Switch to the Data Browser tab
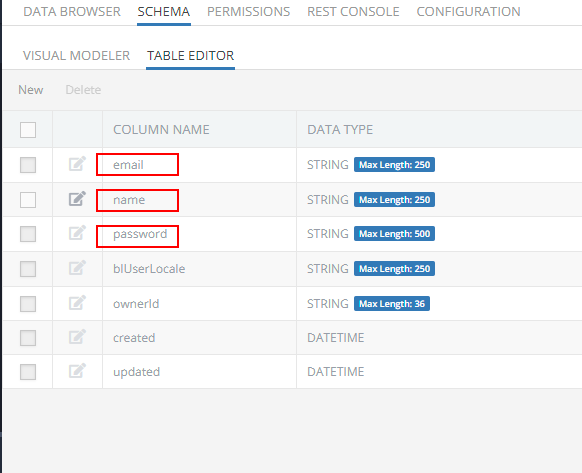Viewport: 582px width, 473px height. pos(72,12)
